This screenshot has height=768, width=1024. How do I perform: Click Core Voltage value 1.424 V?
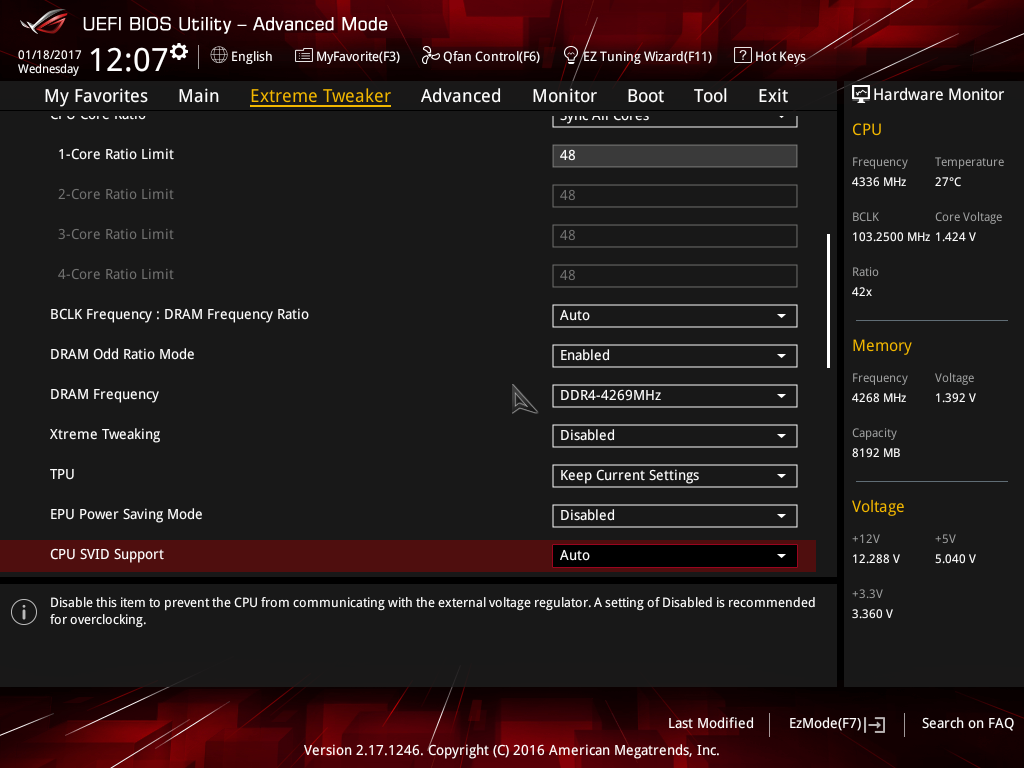955,237
